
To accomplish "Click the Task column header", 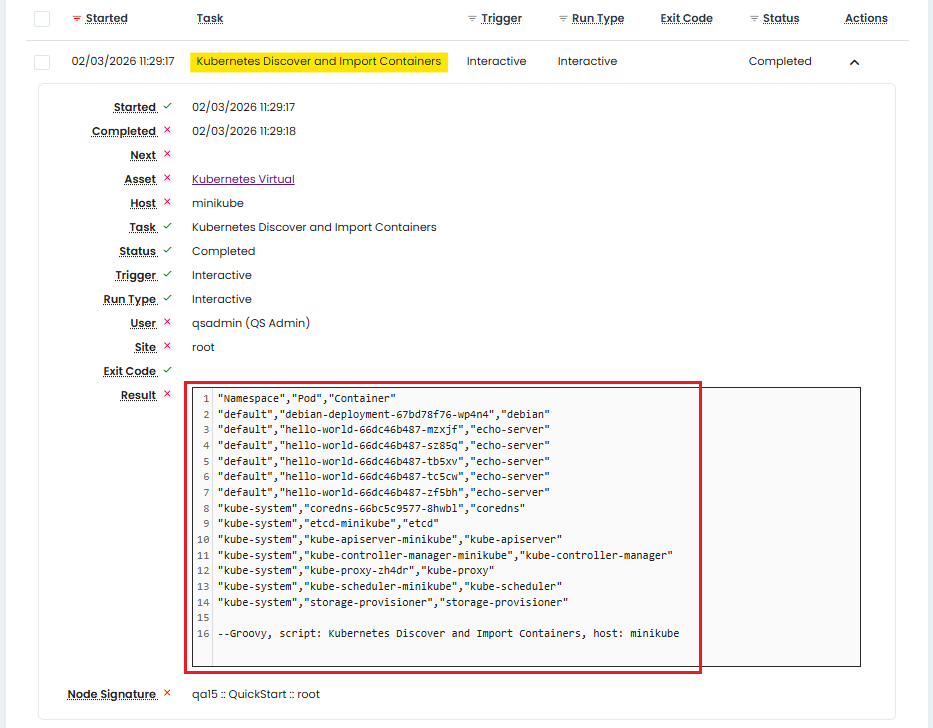I will (210, 19).
